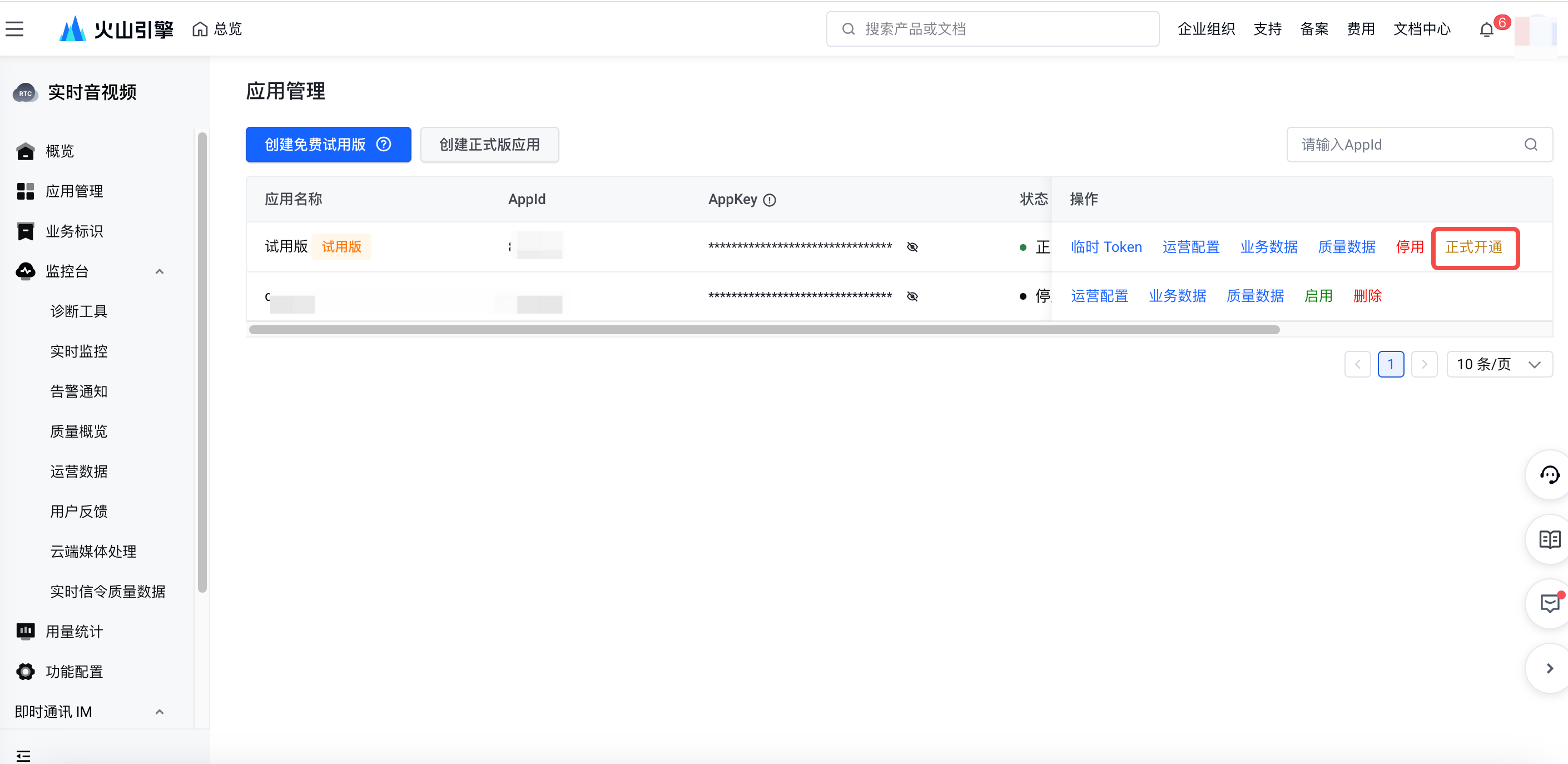Reveal the AppKey of the second row
This screenshot has height=764, width=1568.
coord(912,296)
